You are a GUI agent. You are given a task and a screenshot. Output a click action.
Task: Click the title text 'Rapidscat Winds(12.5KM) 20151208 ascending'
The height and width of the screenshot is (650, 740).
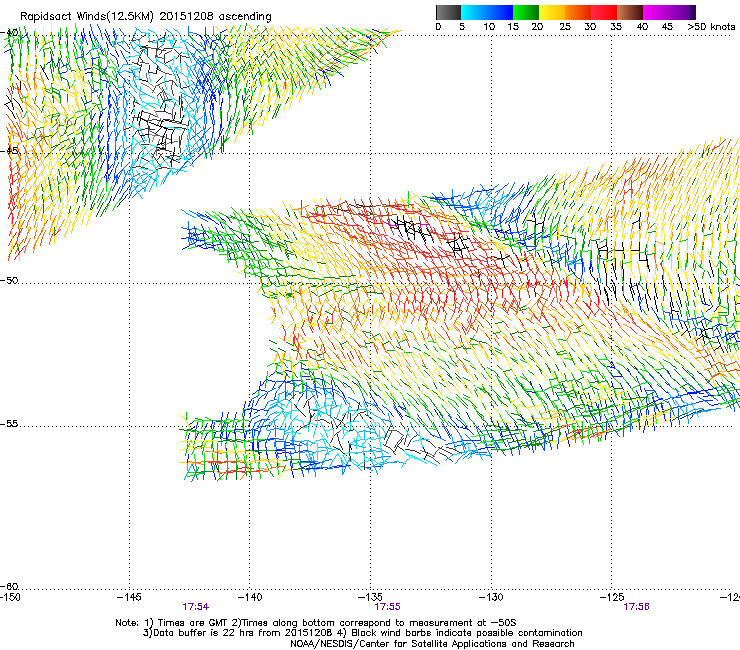pos(146,17)
